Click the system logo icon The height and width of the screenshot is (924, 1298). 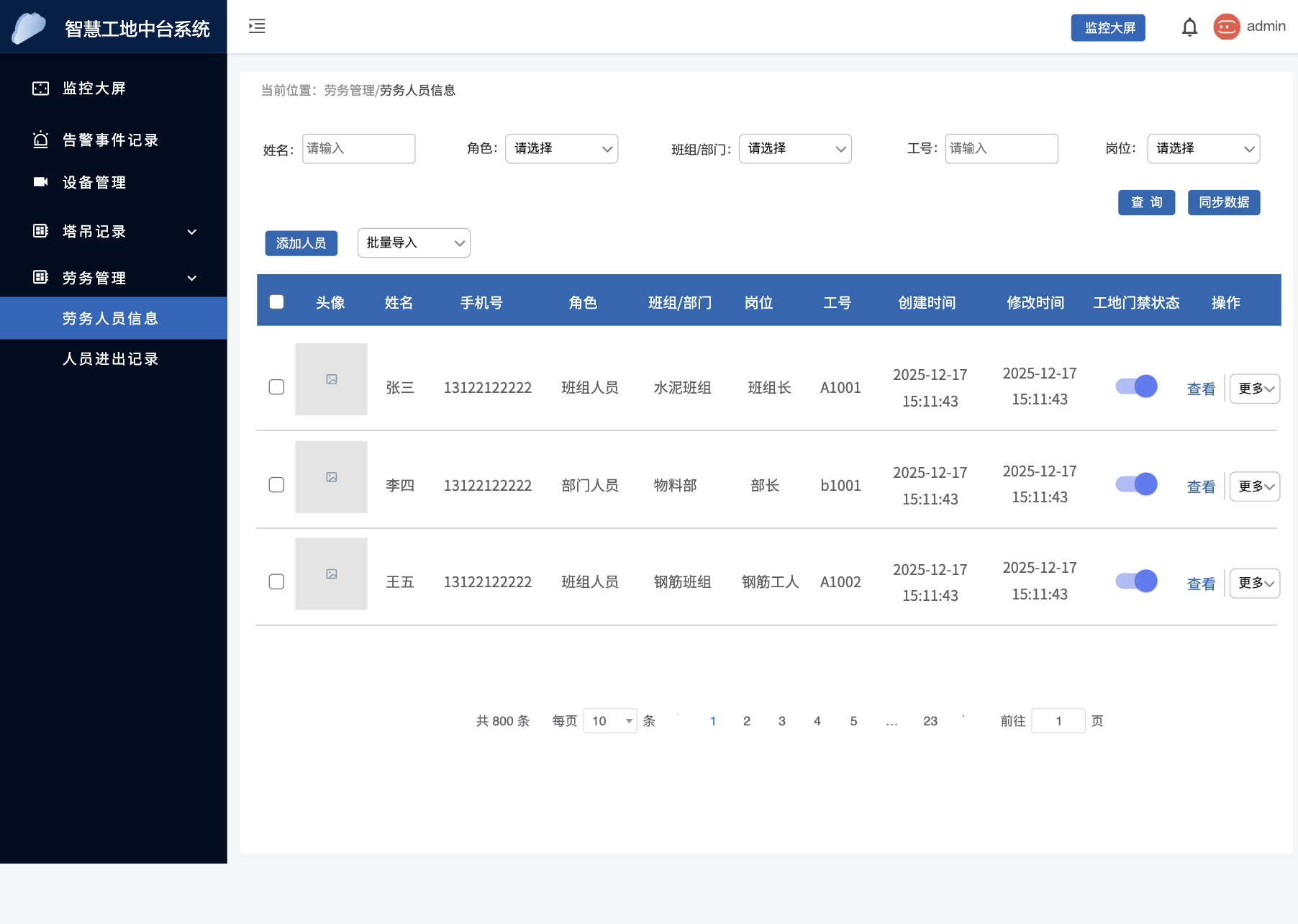pos(29,28)
